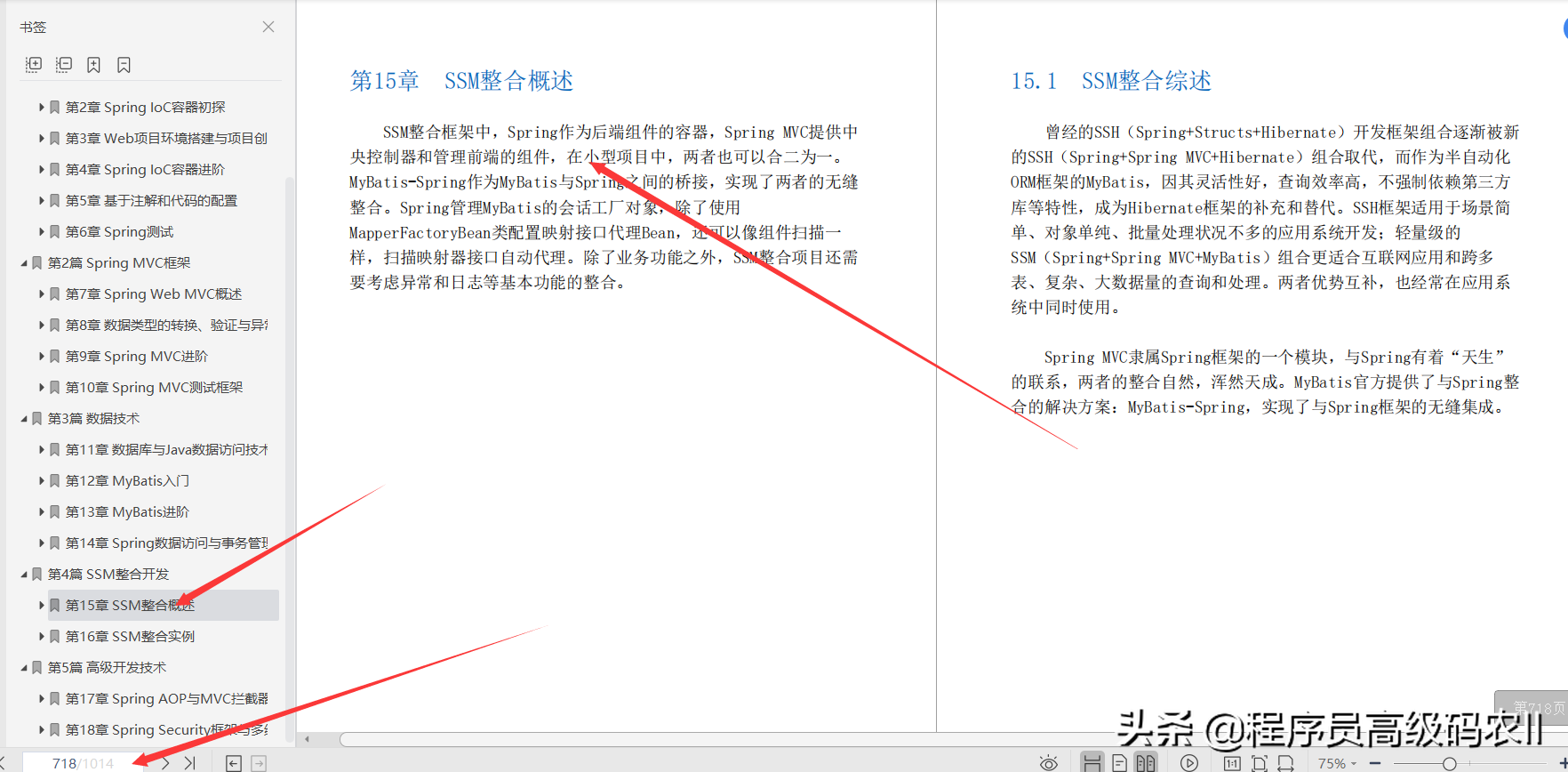Open bookmark 第10章 Spring MVC测试框架
The image size is (1568, 772).
pyautogui.click(x=154, y=387)
